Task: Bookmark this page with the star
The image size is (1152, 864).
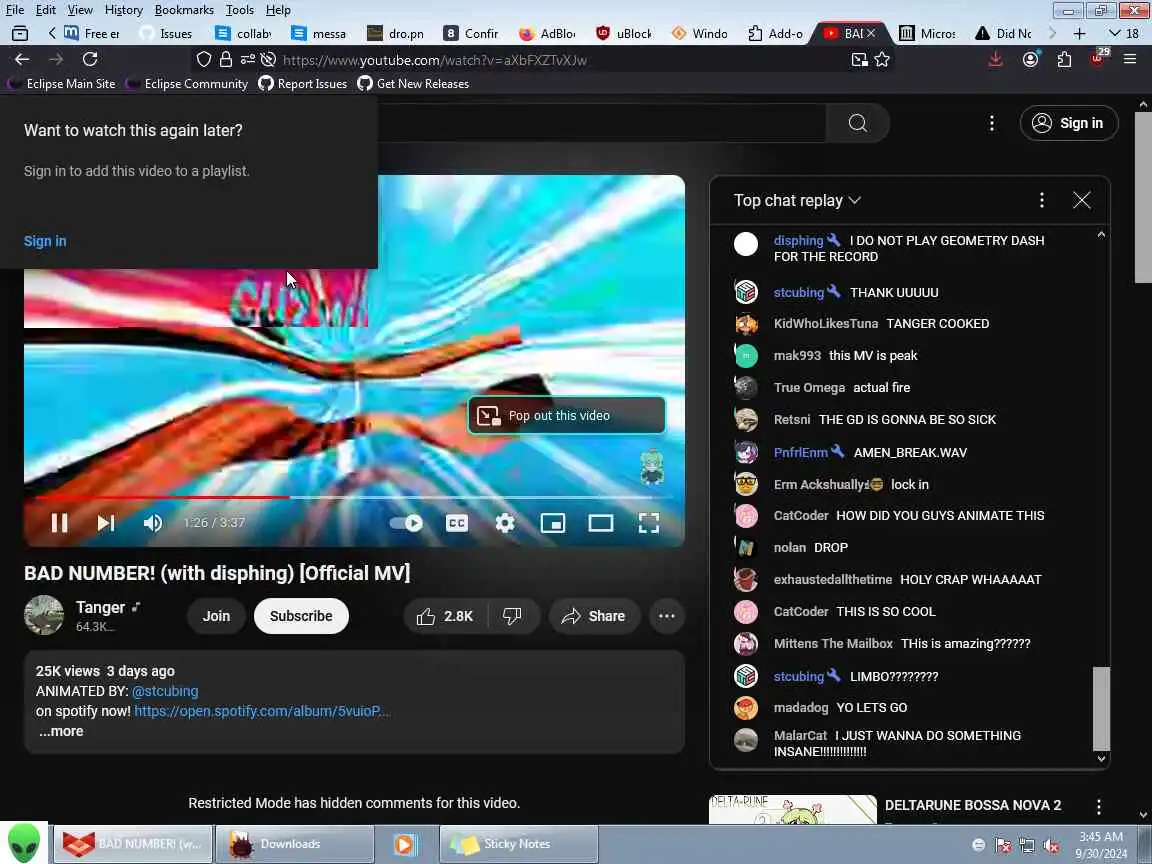Action: pyautogui.click(x=882, y=60)
